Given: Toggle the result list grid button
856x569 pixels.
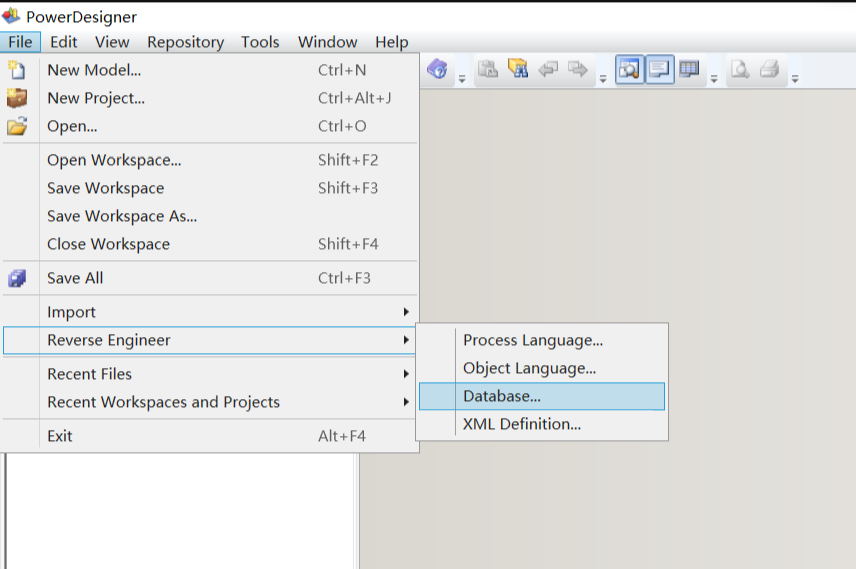Looking at the screenshot, I should (689, 70).
